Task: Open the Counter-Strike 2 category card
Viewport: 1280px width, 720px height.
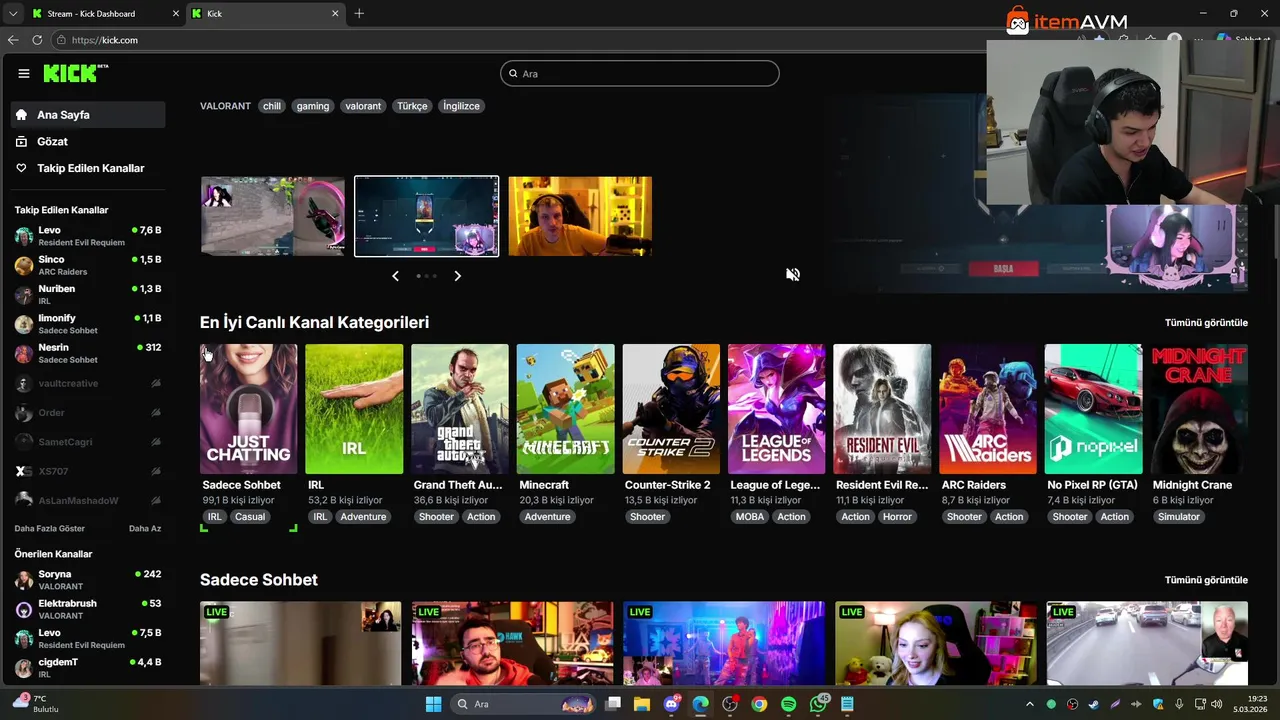Action: point(671,409)
